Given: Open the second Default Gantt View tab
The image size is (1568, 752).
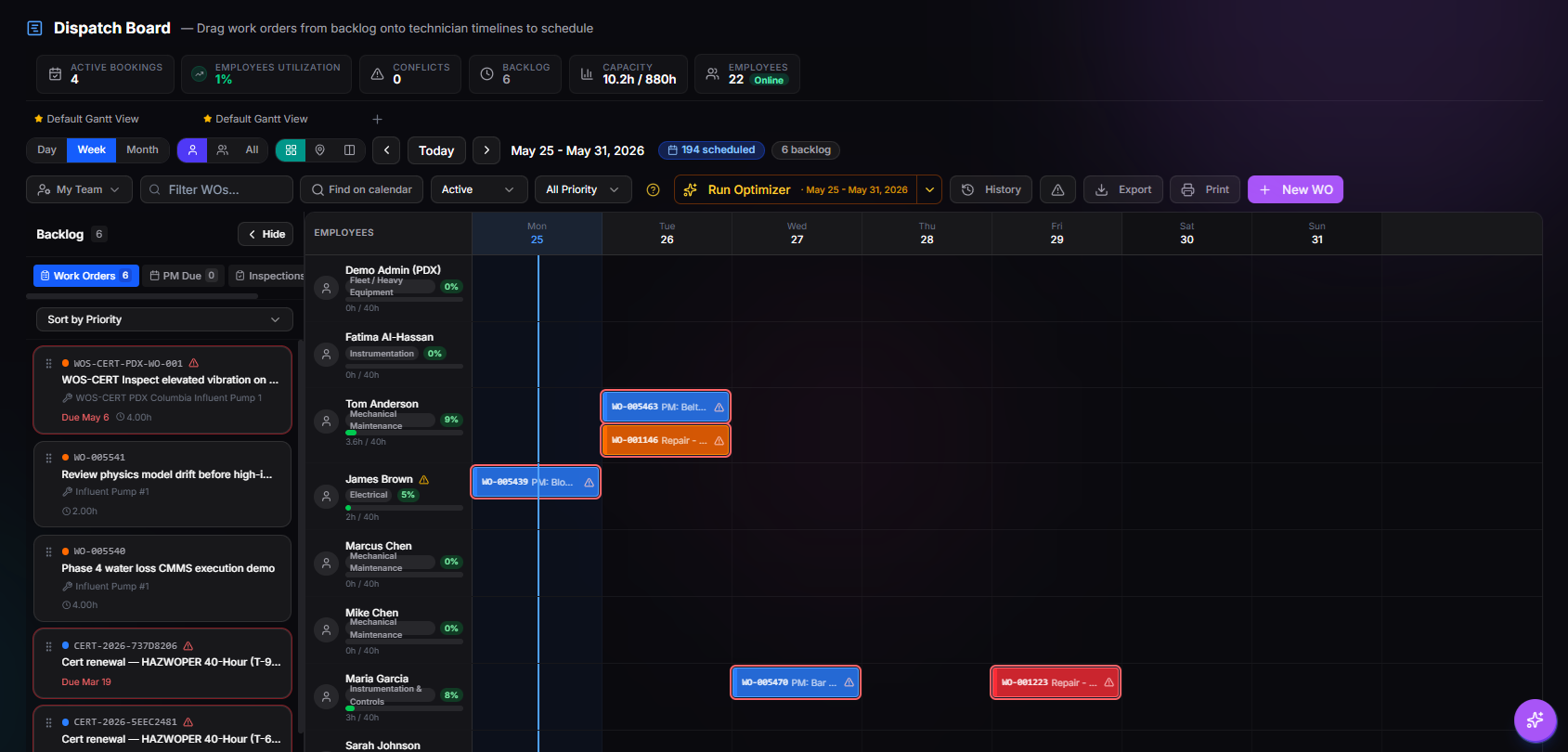Looking at the screenshot, I should coord(255,119).
